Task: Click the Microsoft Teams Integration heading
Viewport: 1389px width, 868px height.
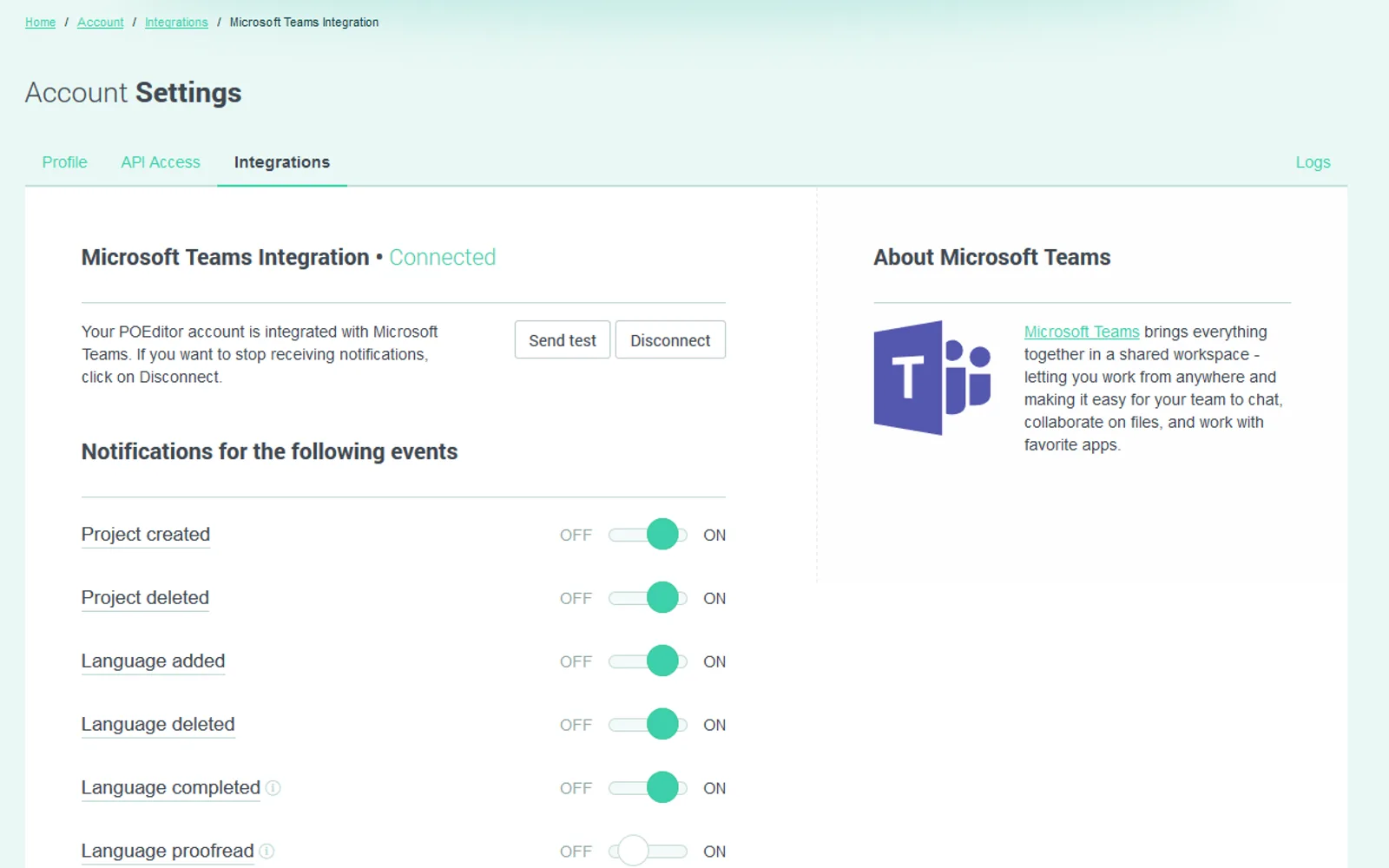Action: tap(226, 258)
